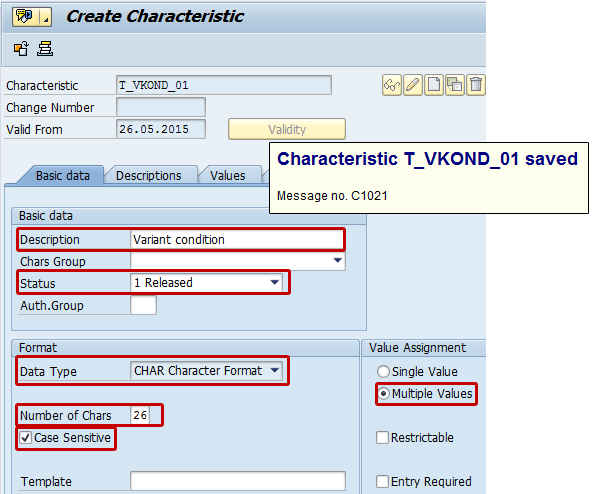600x494 pixels.
Task: Expand the Chars Group dropdown
Action: click(x=337, y=261)
